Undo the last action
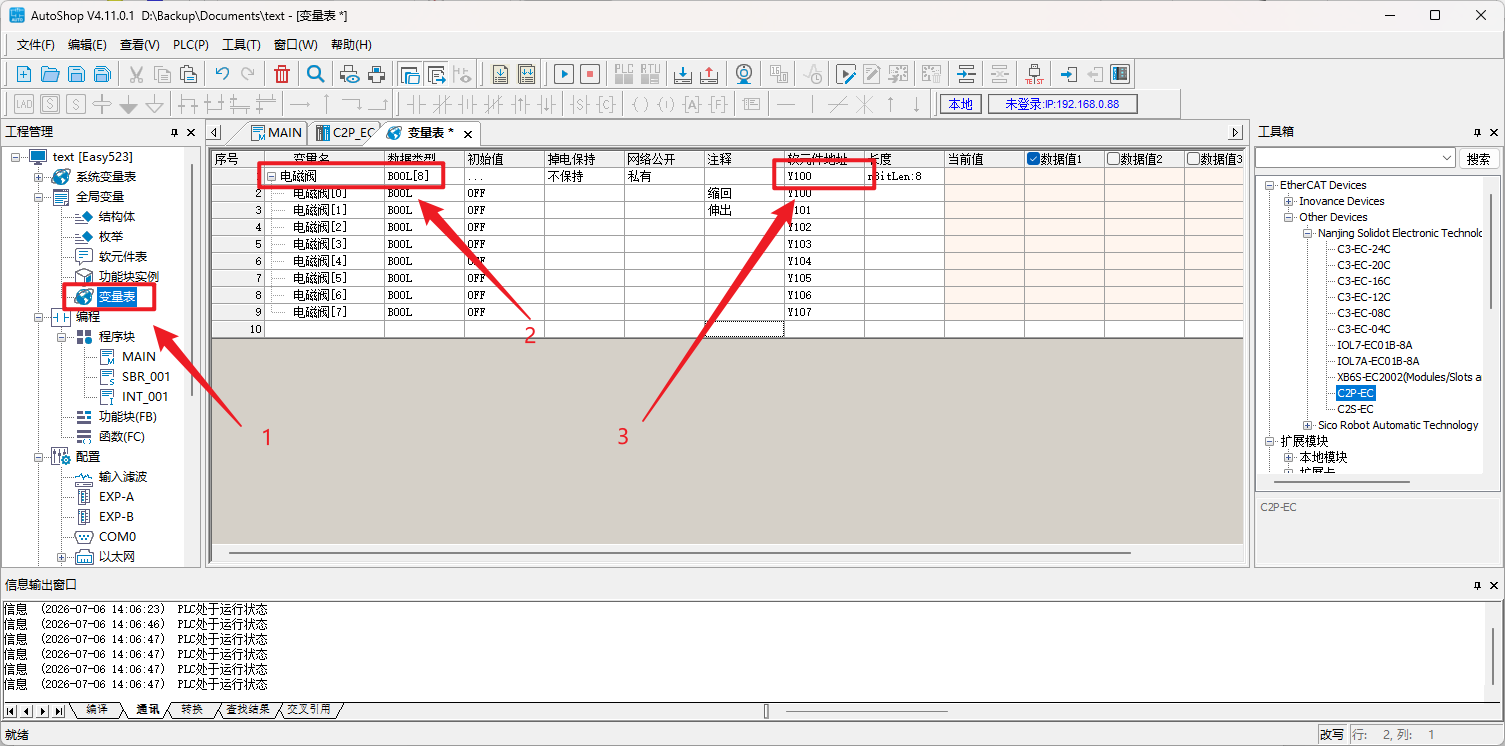Screen dimensions: 1505x746 222,74
